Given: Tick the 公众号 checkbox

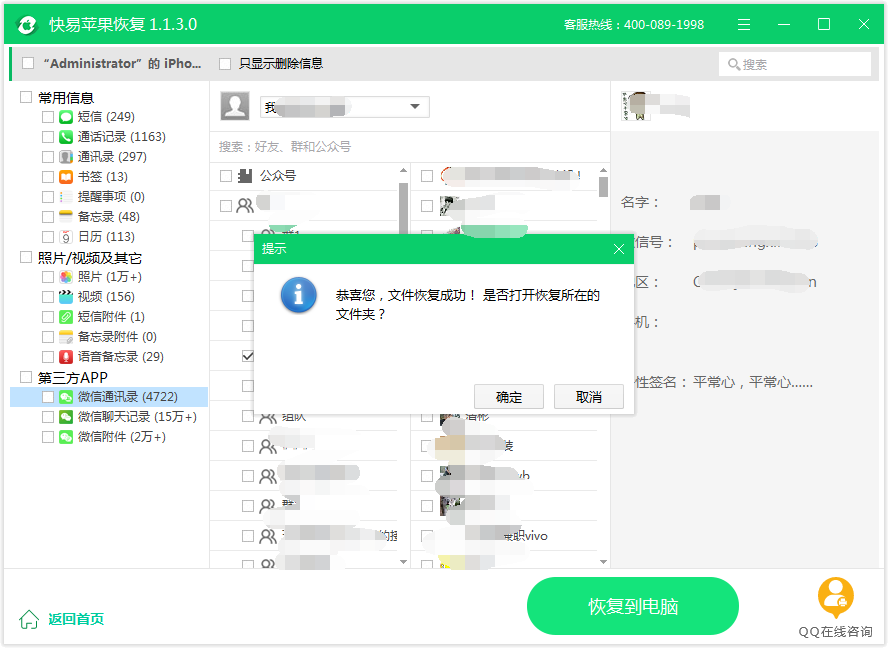Looking at the screenshot, I should (x=226, y=176).
